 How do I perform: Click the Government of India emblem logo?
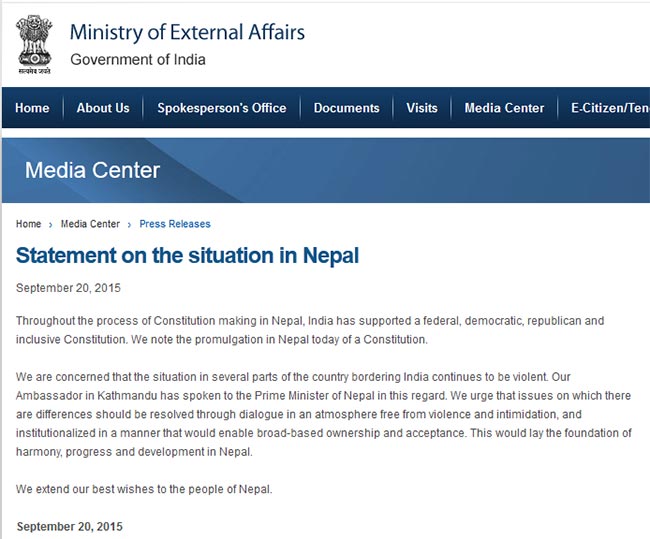[x=34, y=45]
